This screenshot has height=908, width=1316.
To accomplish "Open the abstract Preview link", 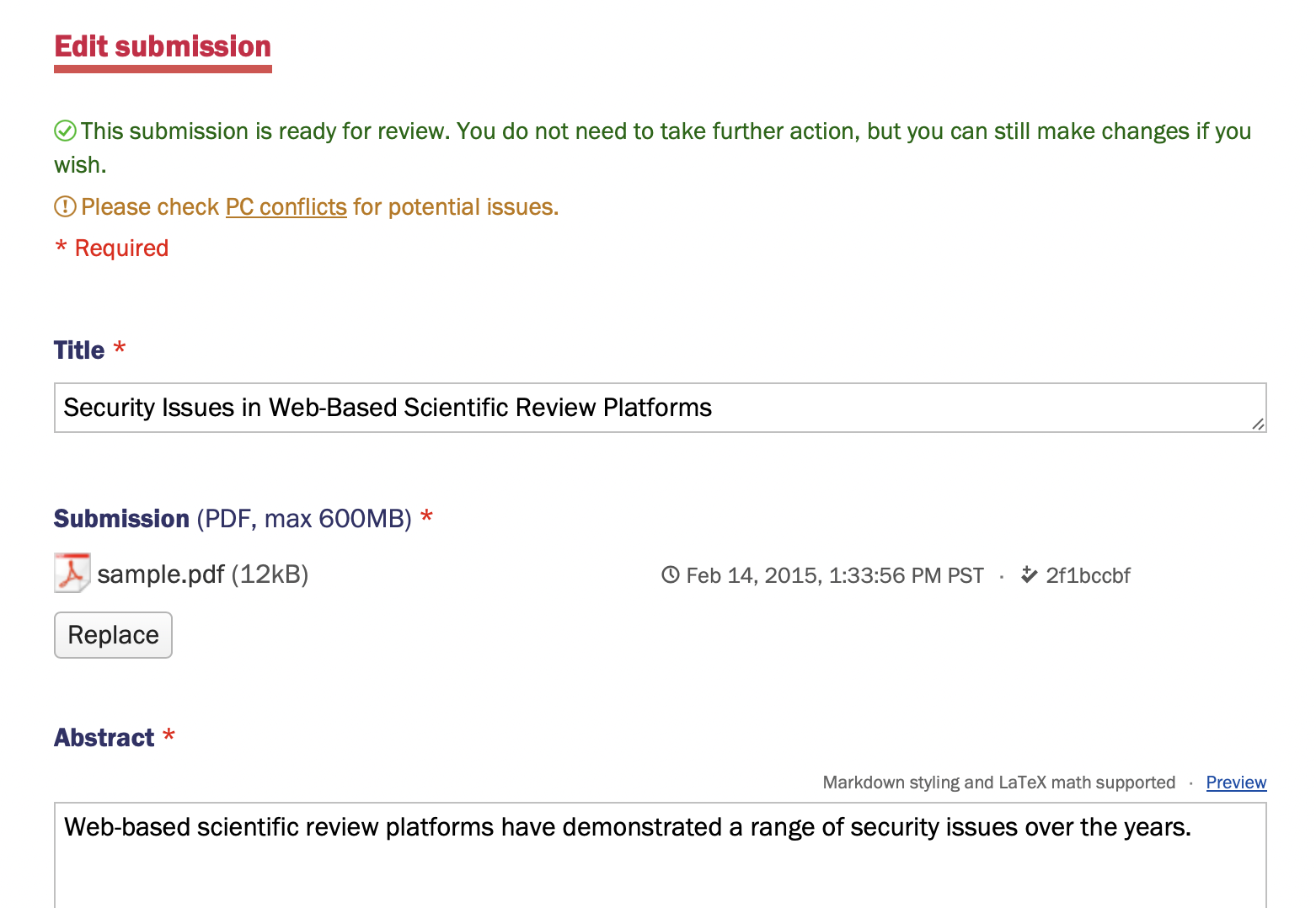I will [1235, 782].
